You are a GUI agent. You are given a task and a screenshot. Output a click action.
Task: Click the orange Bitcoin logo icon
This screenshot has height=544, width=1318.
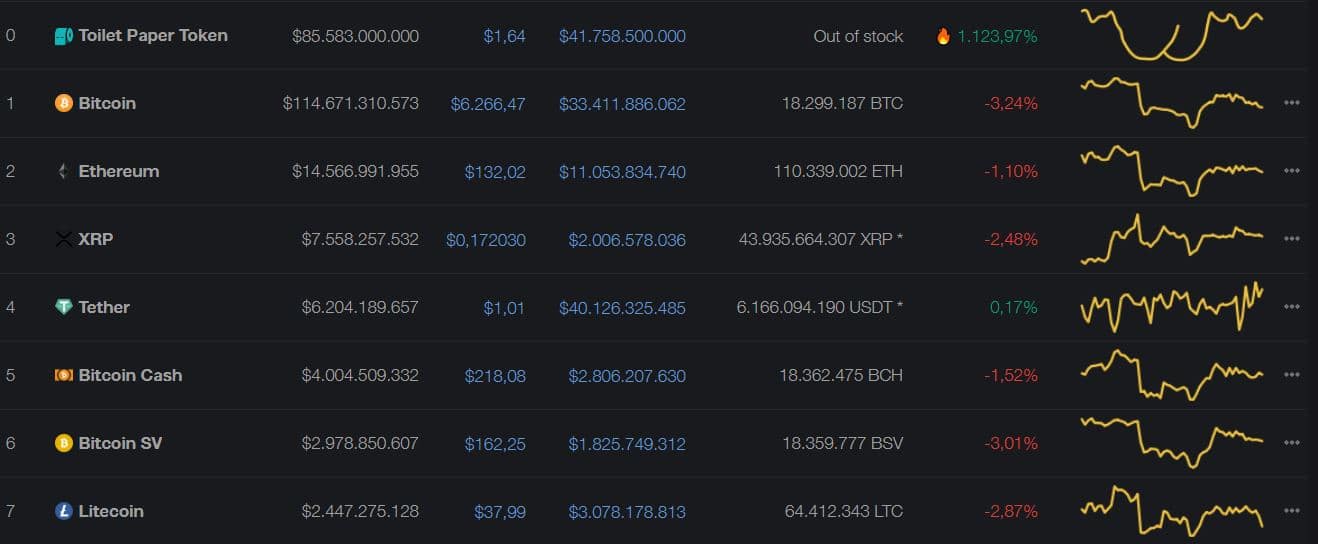pos(64,103)
